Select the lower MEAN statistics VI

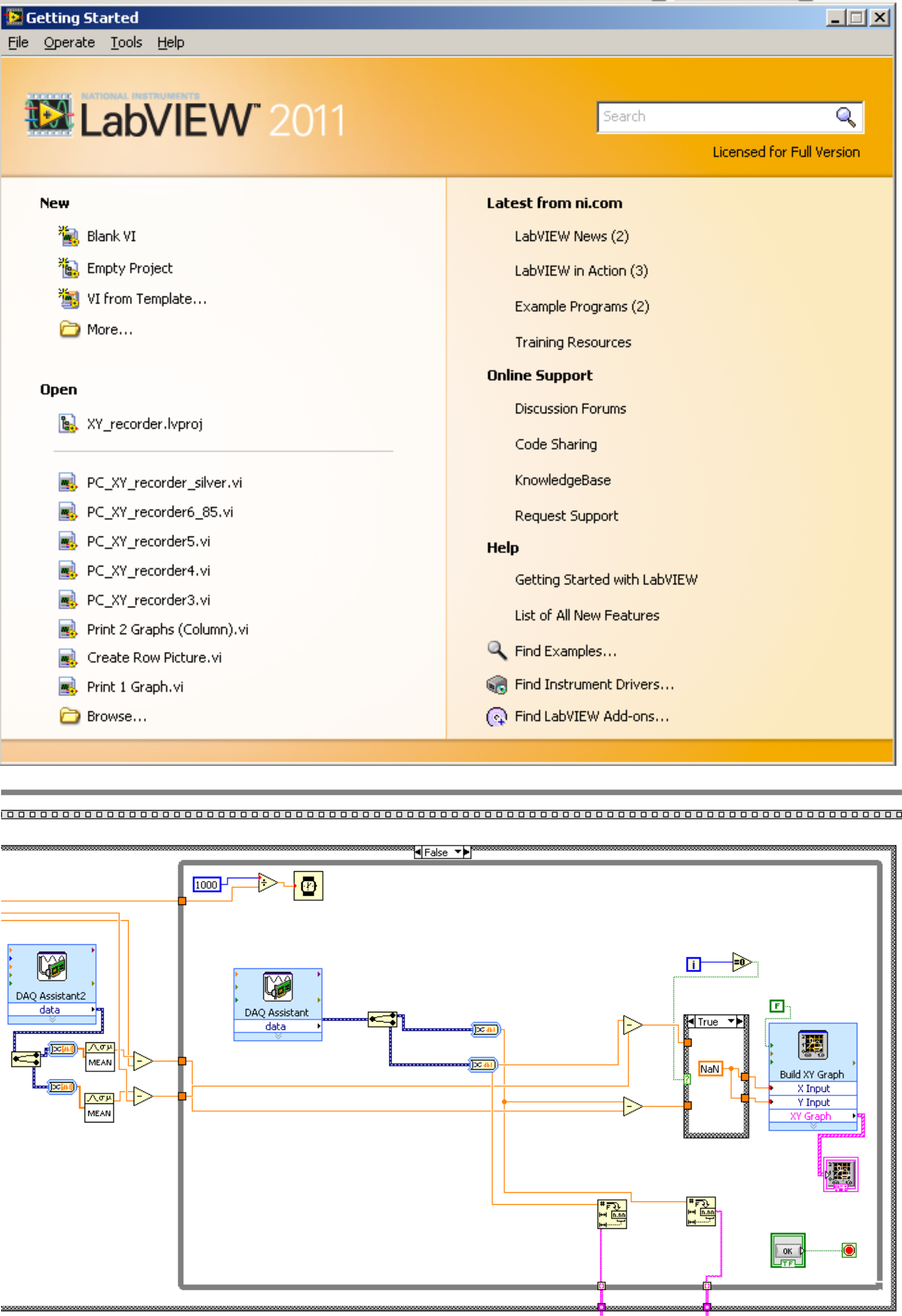tap(99, 1108)
